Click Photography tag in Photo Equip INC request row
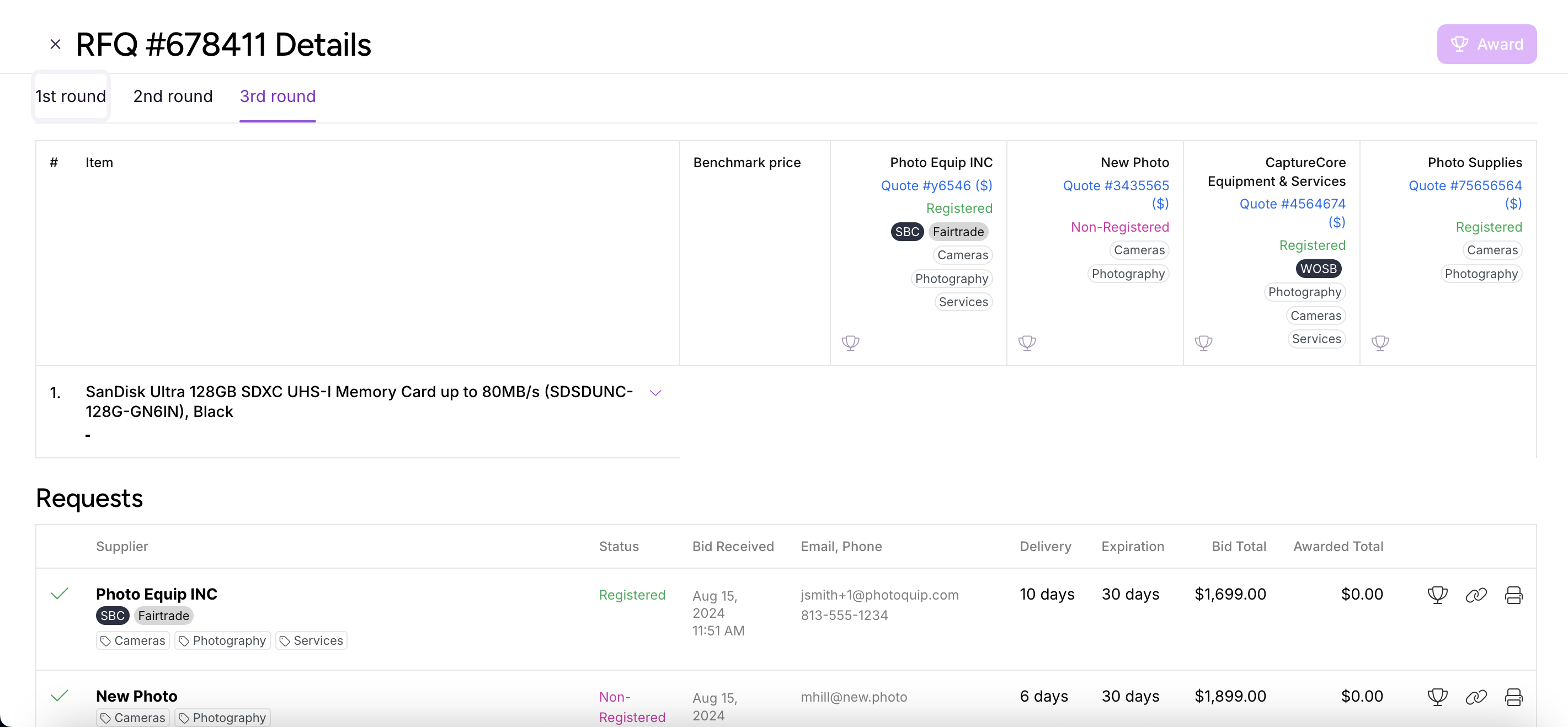The height and width of the screenshot is (727, 1568). tap(222, 640)
